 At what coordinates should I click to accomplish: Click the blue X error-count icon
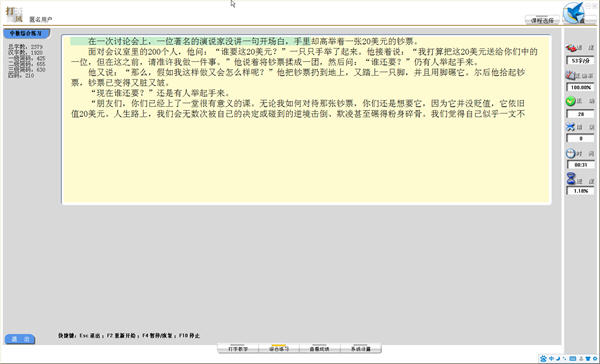(571, 127)
